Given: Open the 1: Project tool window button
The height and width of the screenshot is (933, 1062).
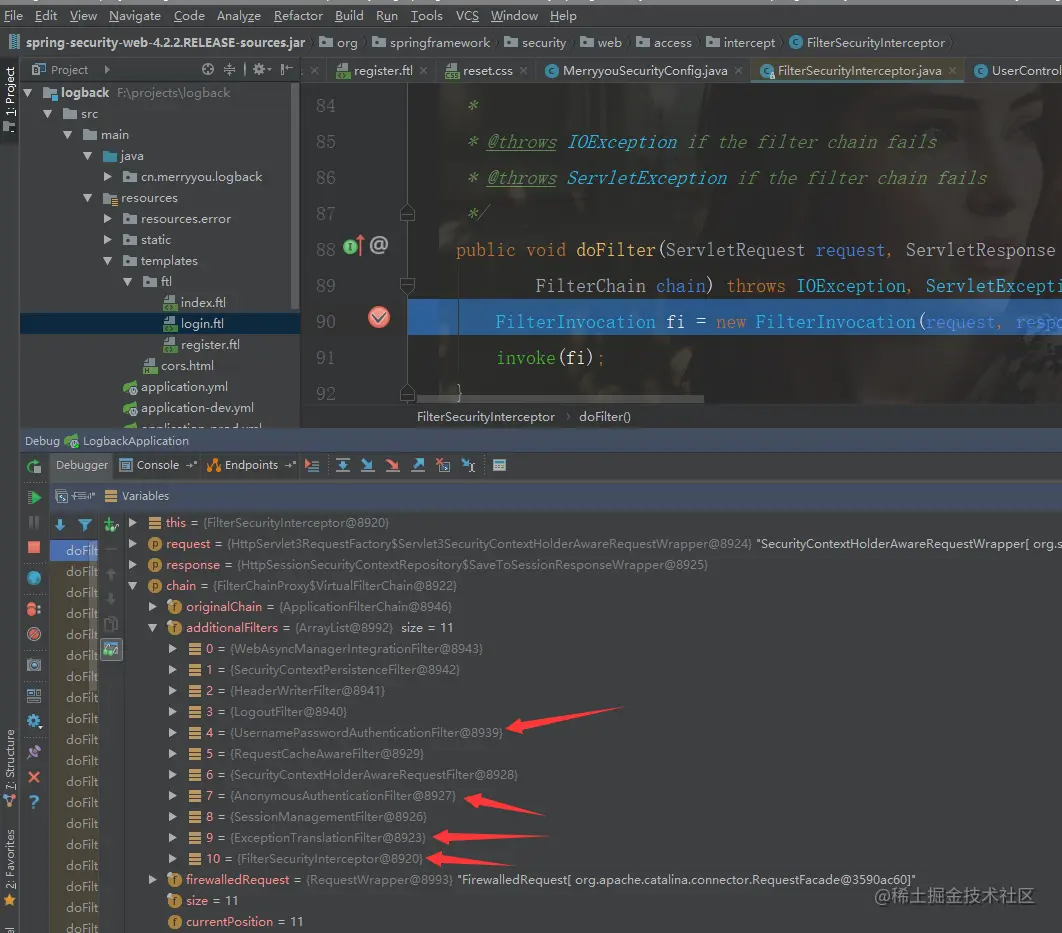Looking at the screenshot, I should pyautogui.click(x=9, y=100).
